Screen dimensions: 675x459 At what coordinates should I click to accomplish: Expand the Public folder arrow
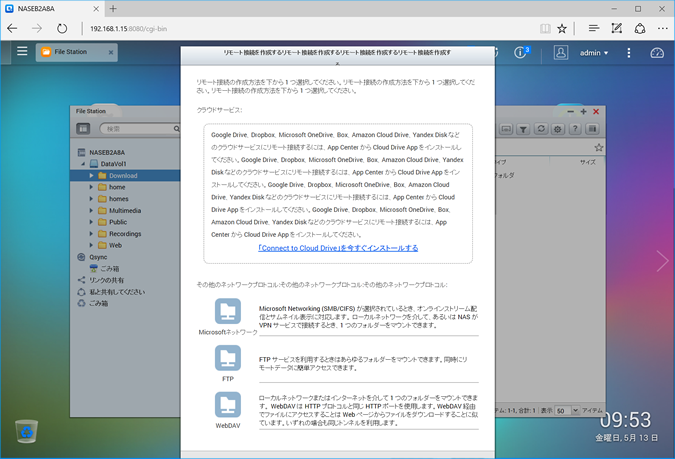(91, 222)
